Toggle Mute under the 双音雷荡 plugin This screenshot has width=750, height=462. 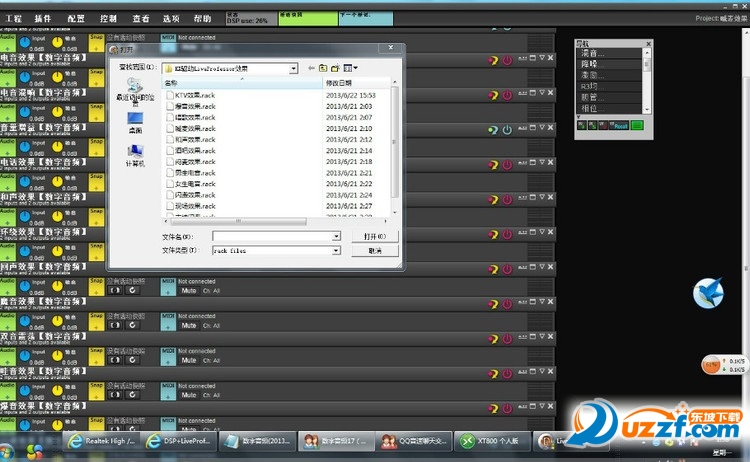(x=189, y=360)
